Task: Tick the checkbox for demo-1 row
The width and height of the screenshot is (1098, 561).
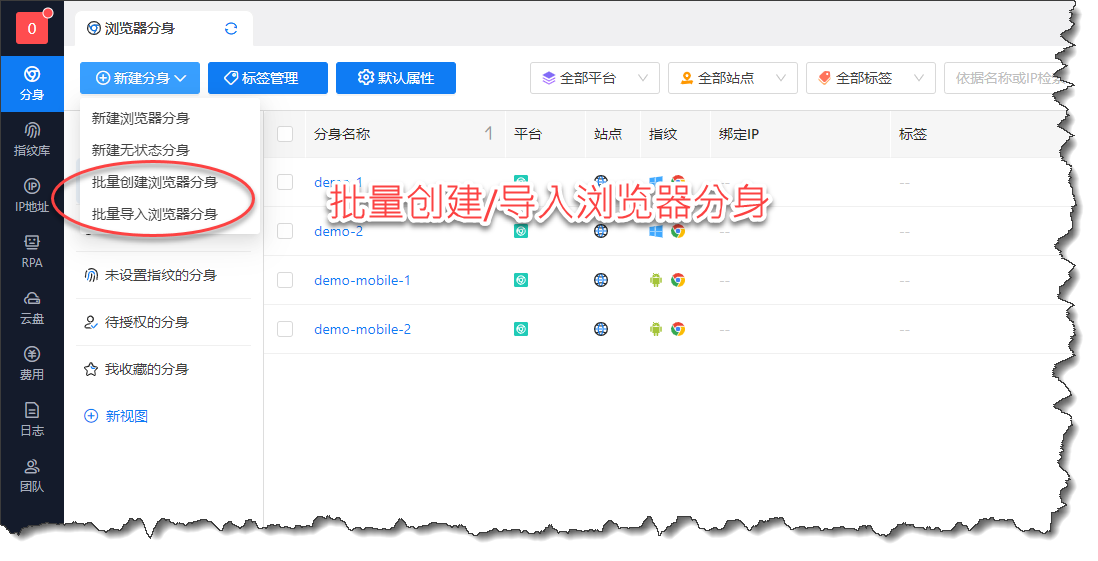Action: click(285, 182)
